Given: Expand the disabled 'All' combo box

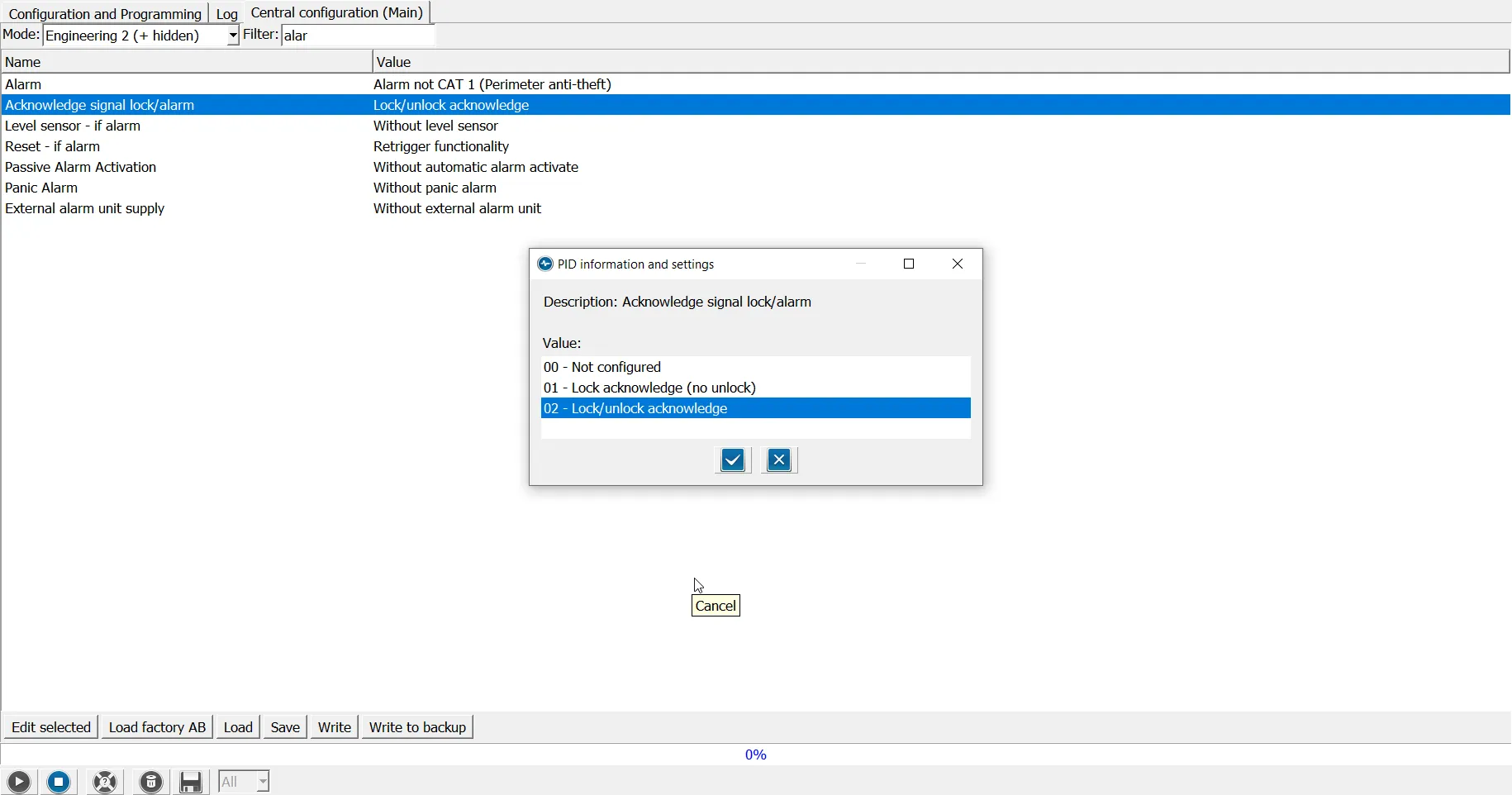Looking at the screenshot, I should click(263, 782).
